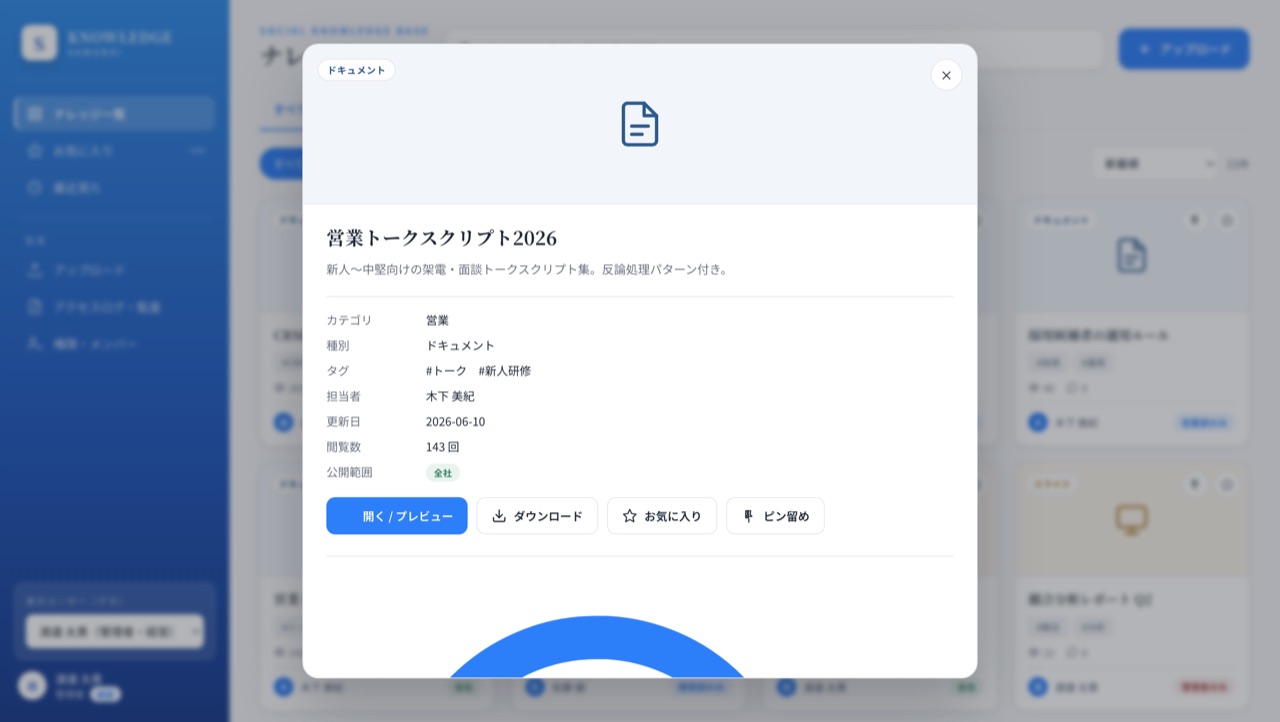
Task: Close the document detail dialog
Action: tap(946, 75)
